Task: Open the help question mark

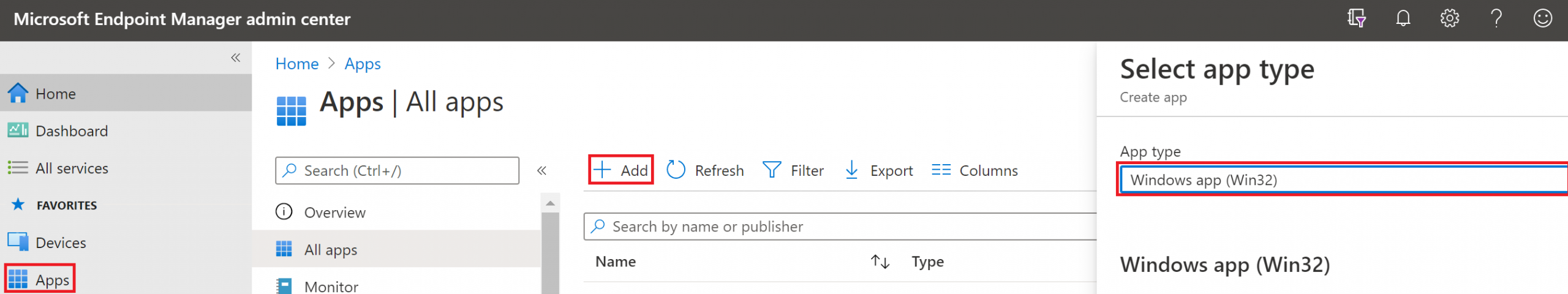Action: [1496, 18]
